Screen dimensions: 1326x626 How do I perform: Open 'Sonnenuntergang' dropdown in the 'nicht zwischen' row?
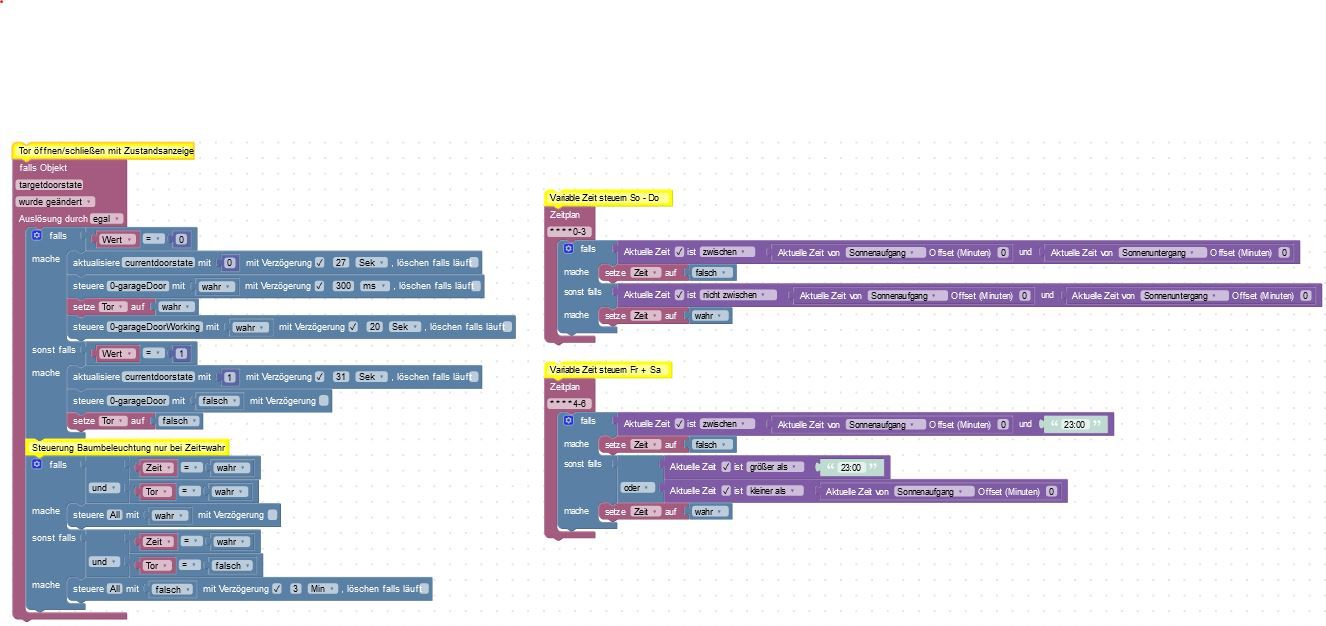coord(1185,295)
